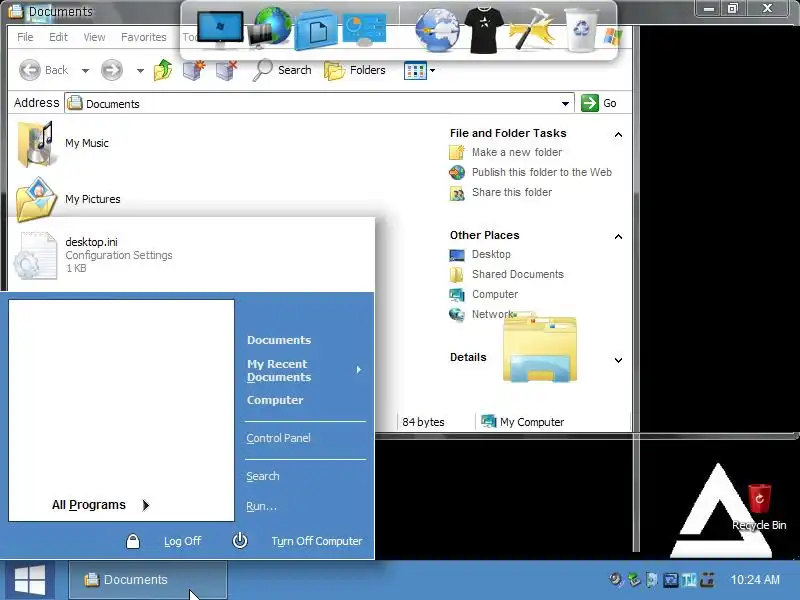
Task: Open the File menu
Action: coord(25,37)
